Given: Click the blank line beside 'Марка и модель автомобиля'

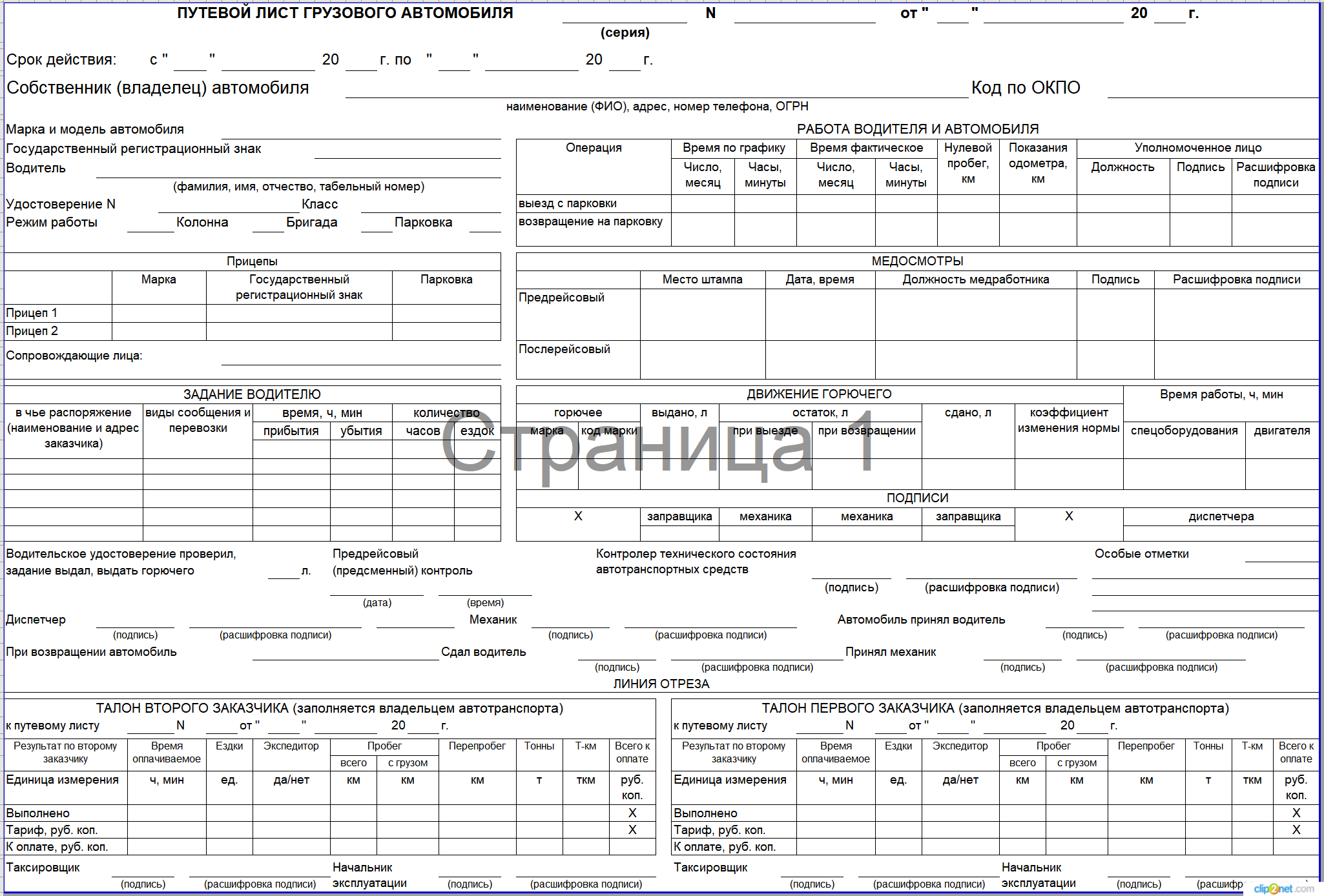Looking at the screenshot, I should point(361,131).
